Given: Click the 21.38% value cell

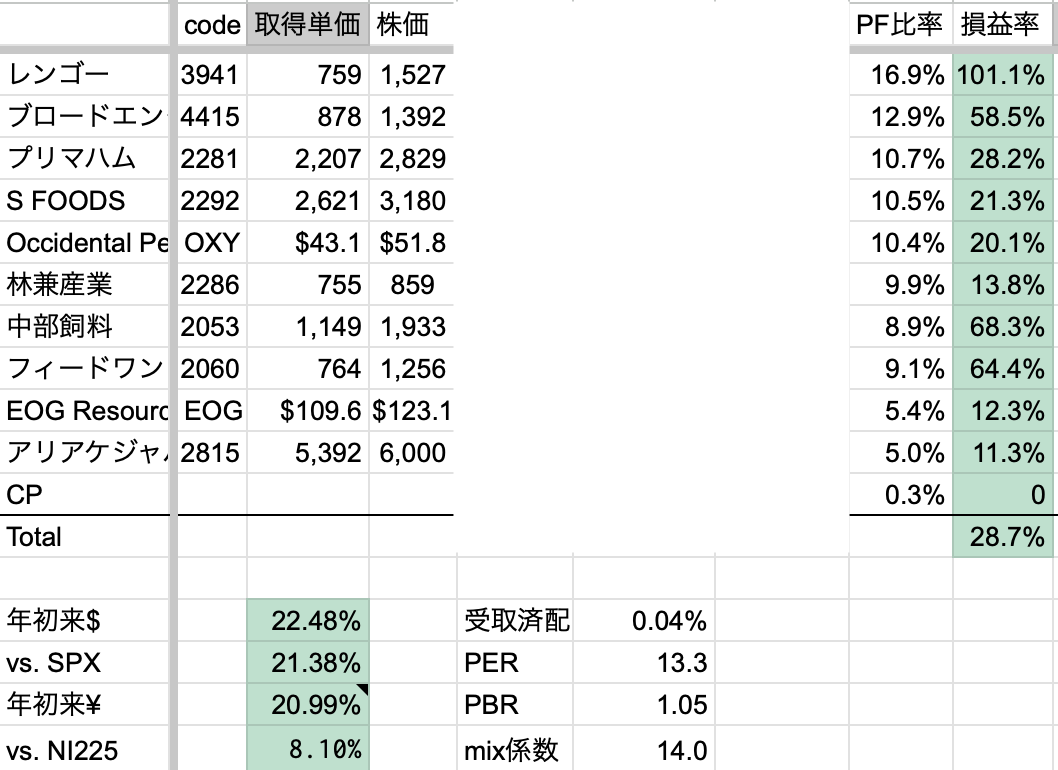Looking at the screenshot, I should coord(308,663).
